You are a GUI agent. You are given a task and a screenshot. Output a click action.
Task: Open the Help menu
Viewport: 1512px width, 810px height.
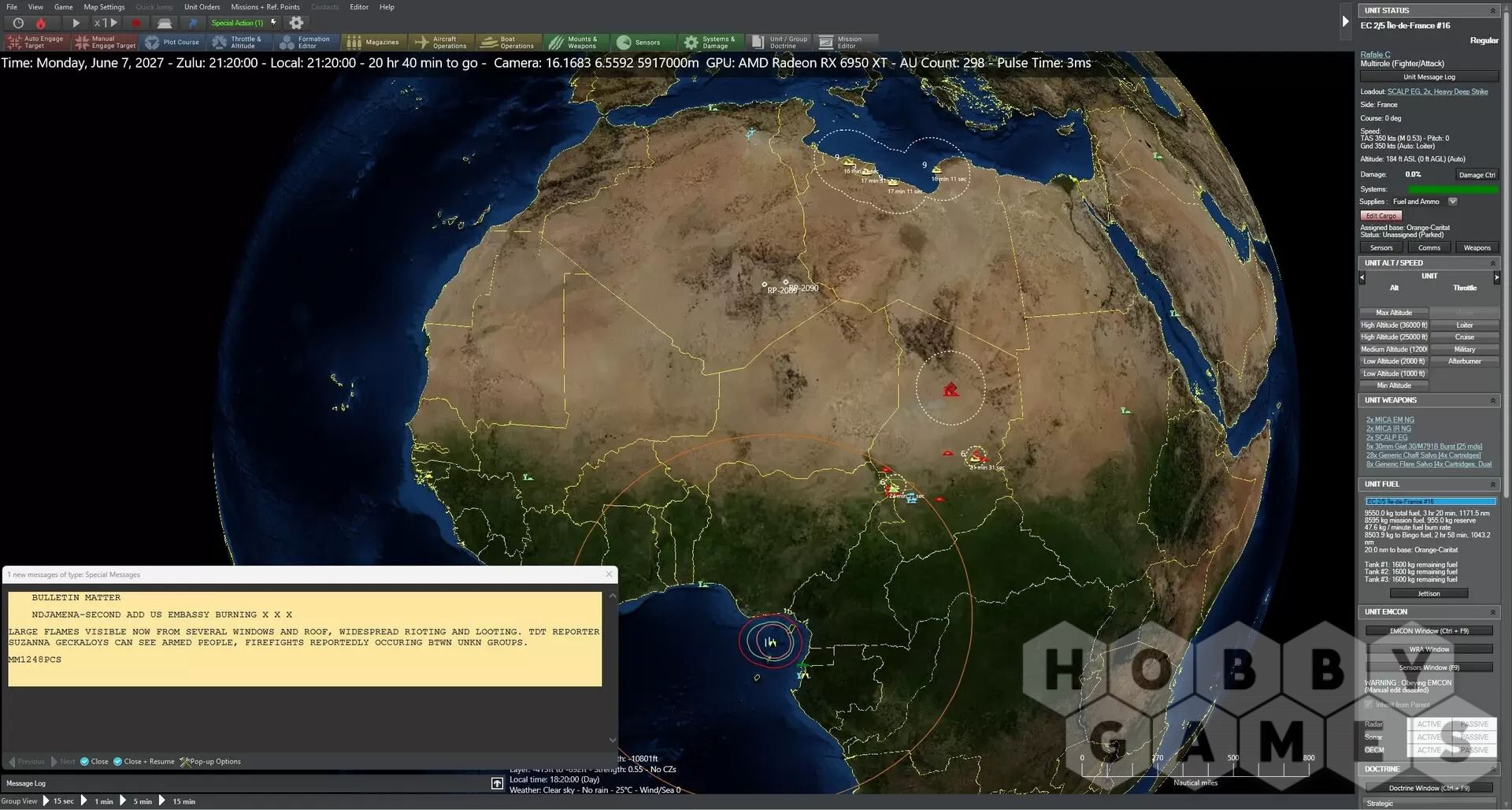coord(387,7)
